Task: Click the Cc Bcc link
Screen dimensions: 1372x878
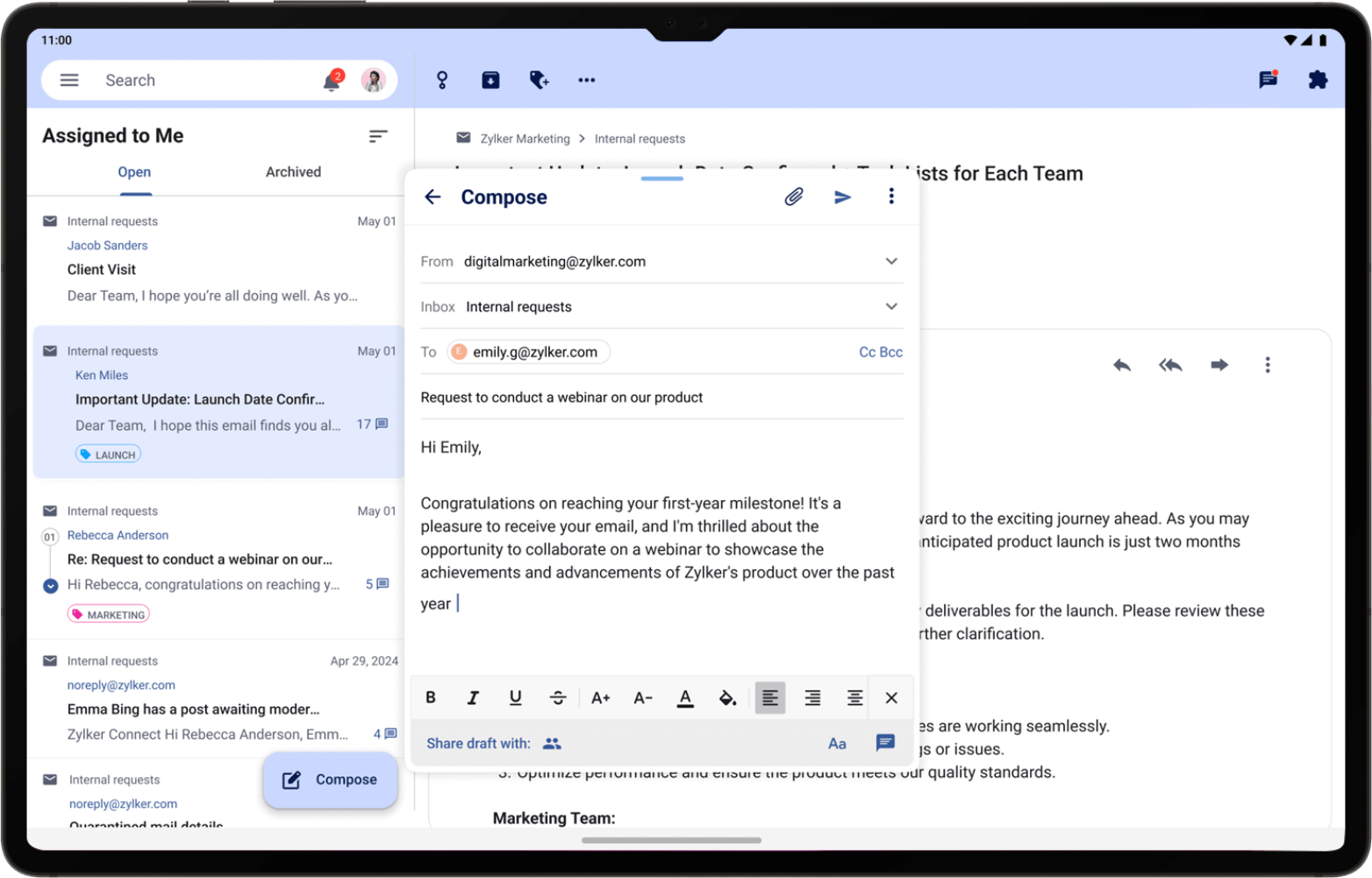Action: click(881, 352)
